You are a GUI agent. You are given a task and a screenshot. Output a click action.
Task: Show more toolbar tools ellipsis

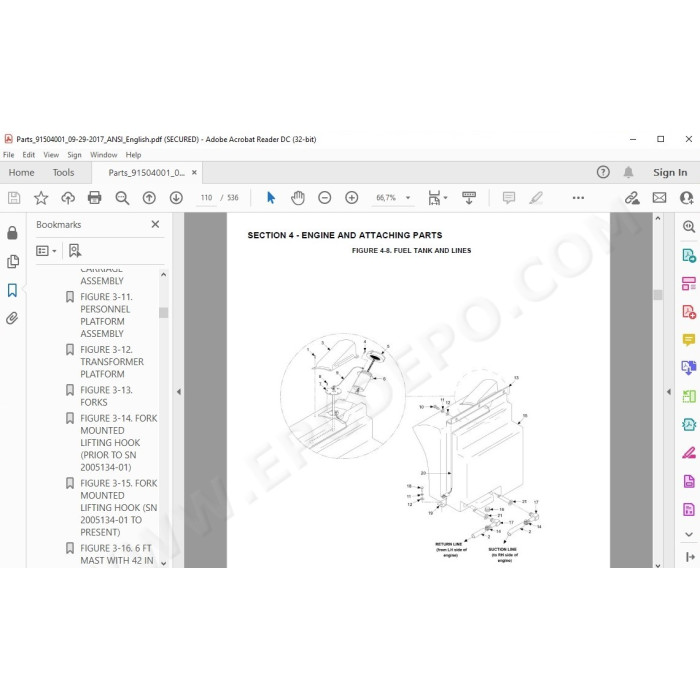click(x=578, y=198)
